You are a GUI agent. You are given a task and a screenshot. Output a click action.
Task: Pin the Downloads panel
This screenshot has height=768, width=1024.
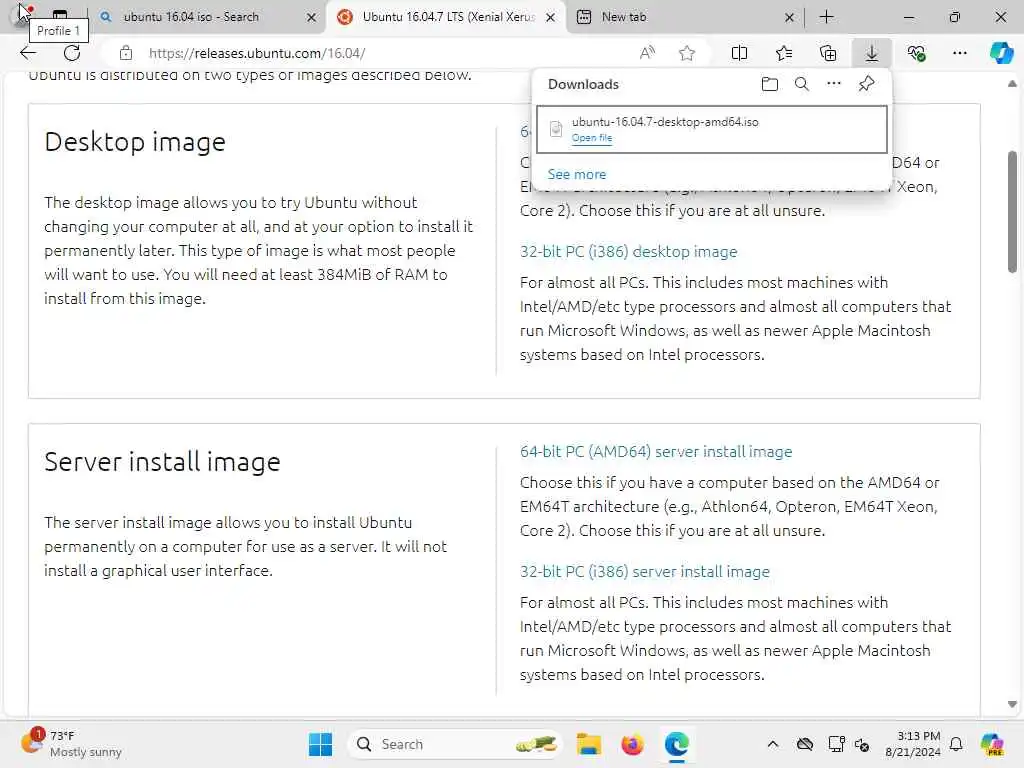point(867,84)
